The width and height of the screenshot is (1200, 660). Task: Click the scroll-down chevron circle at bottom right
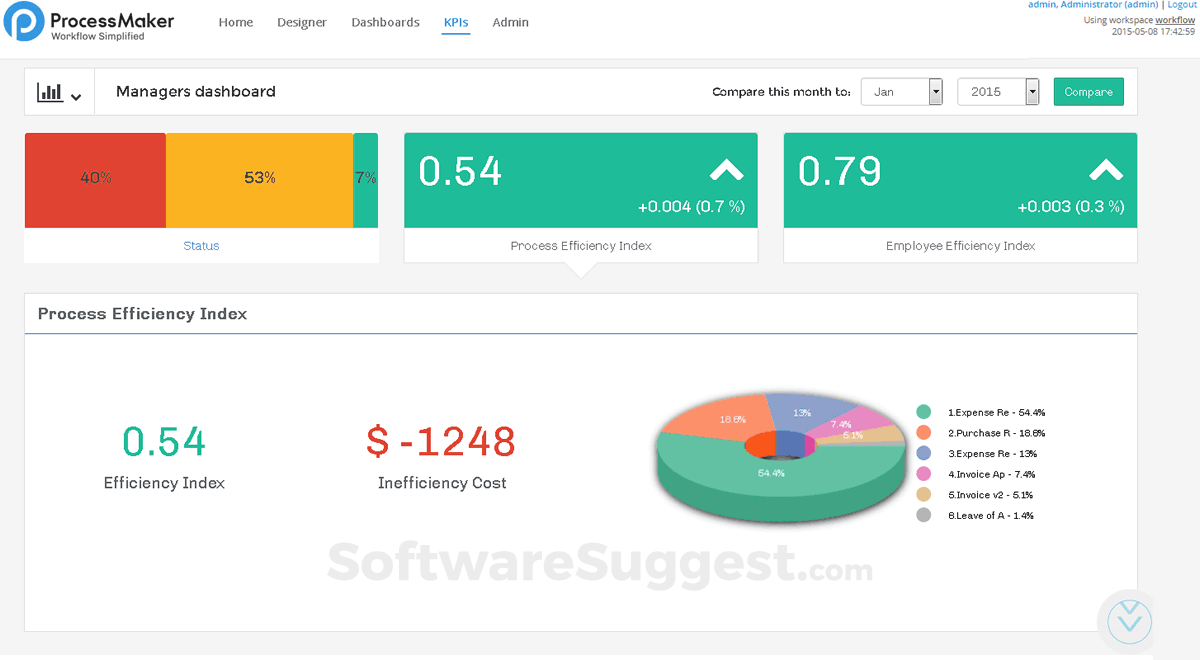tap(1128, 621)
